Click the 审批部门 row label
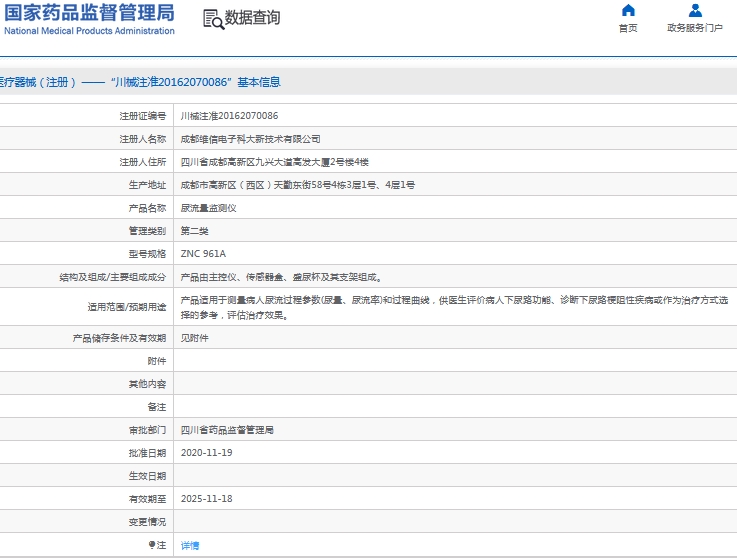The height and width of the screenshot is (560, 737). pyautogui.click(x=148, y=430)
